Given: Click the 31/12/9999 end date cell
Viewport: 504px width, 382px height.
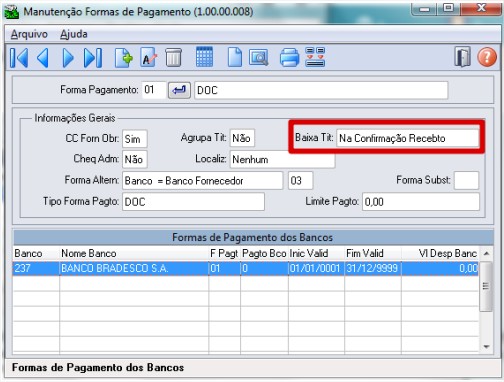Looking at the screenshot, I should tap(373, 268).
